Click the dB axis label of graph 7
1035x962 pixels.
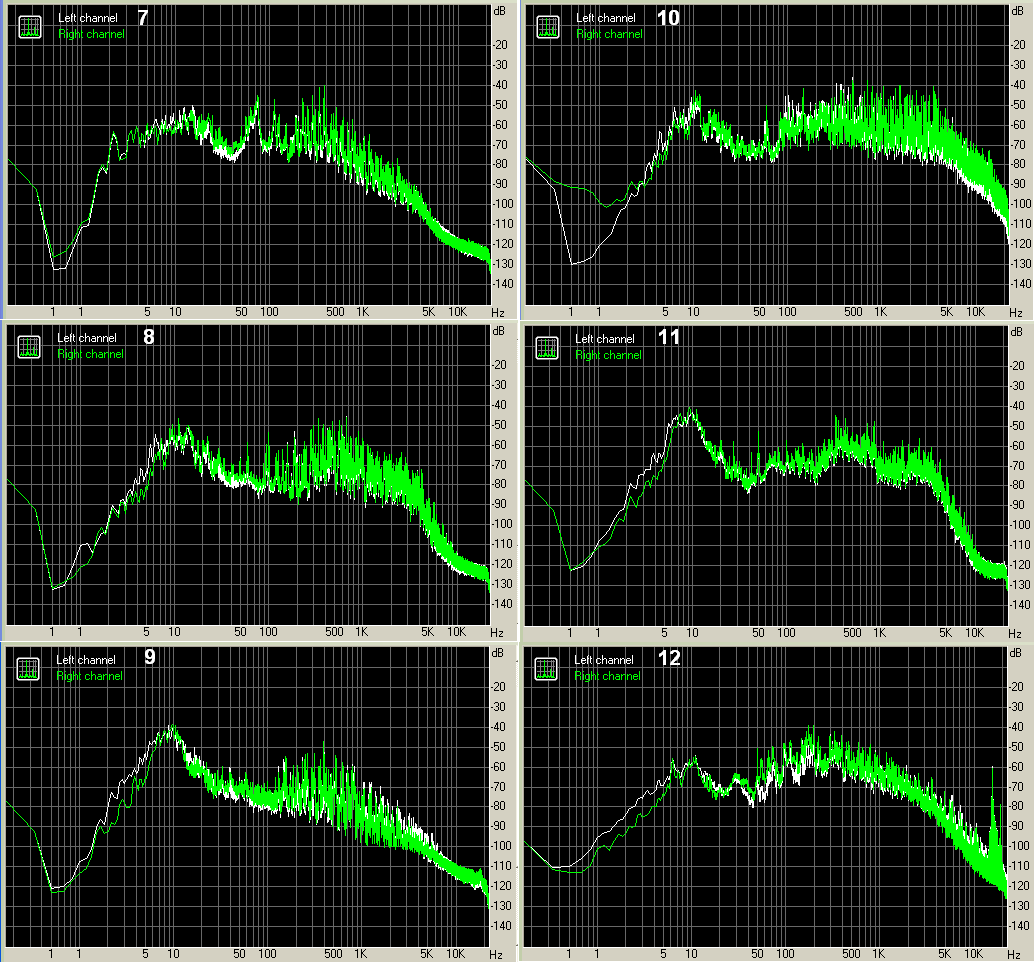pyautogui.click(x=500, y=11)
